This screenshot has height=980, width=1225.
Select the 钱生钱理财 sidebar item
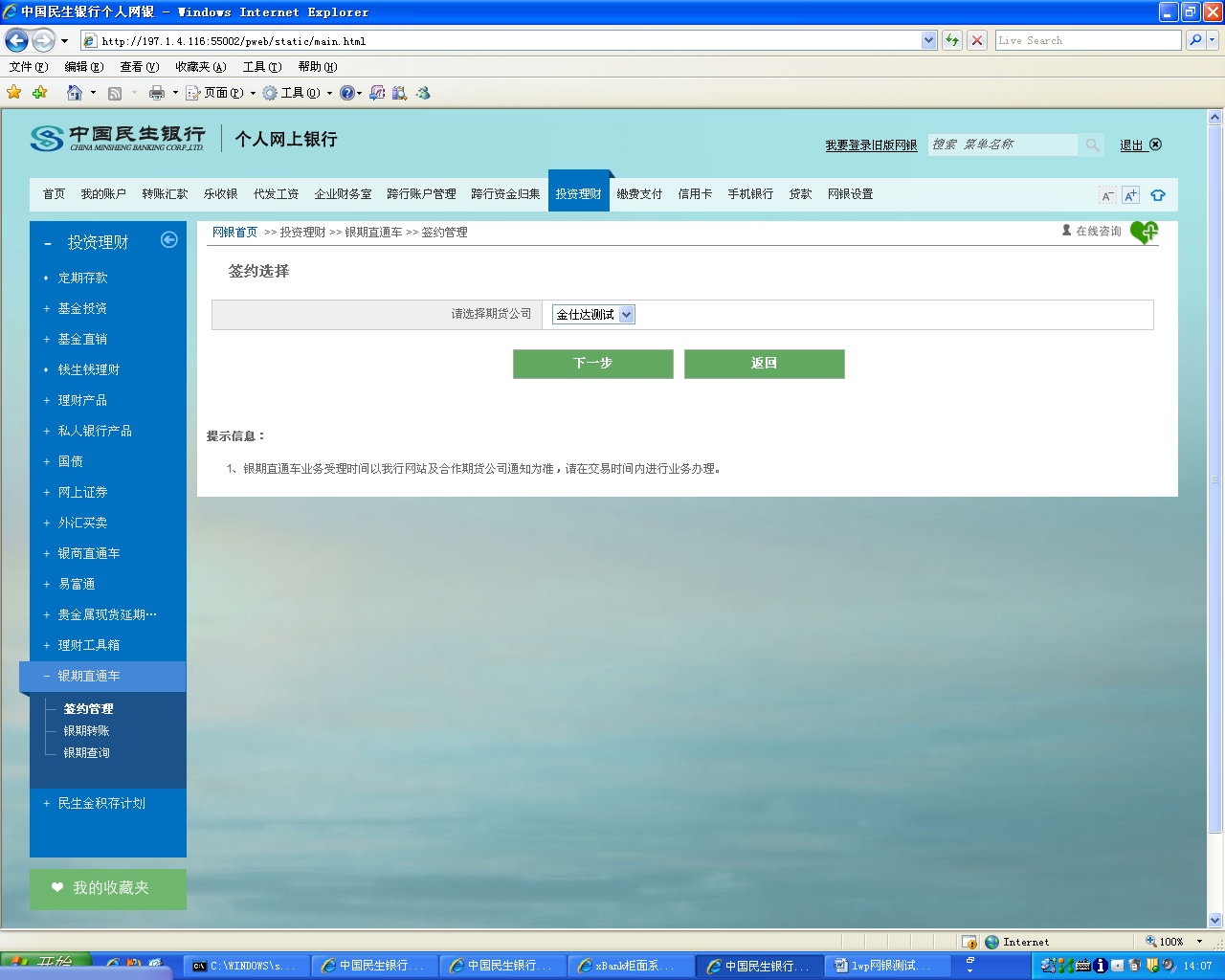pos(88,369)
